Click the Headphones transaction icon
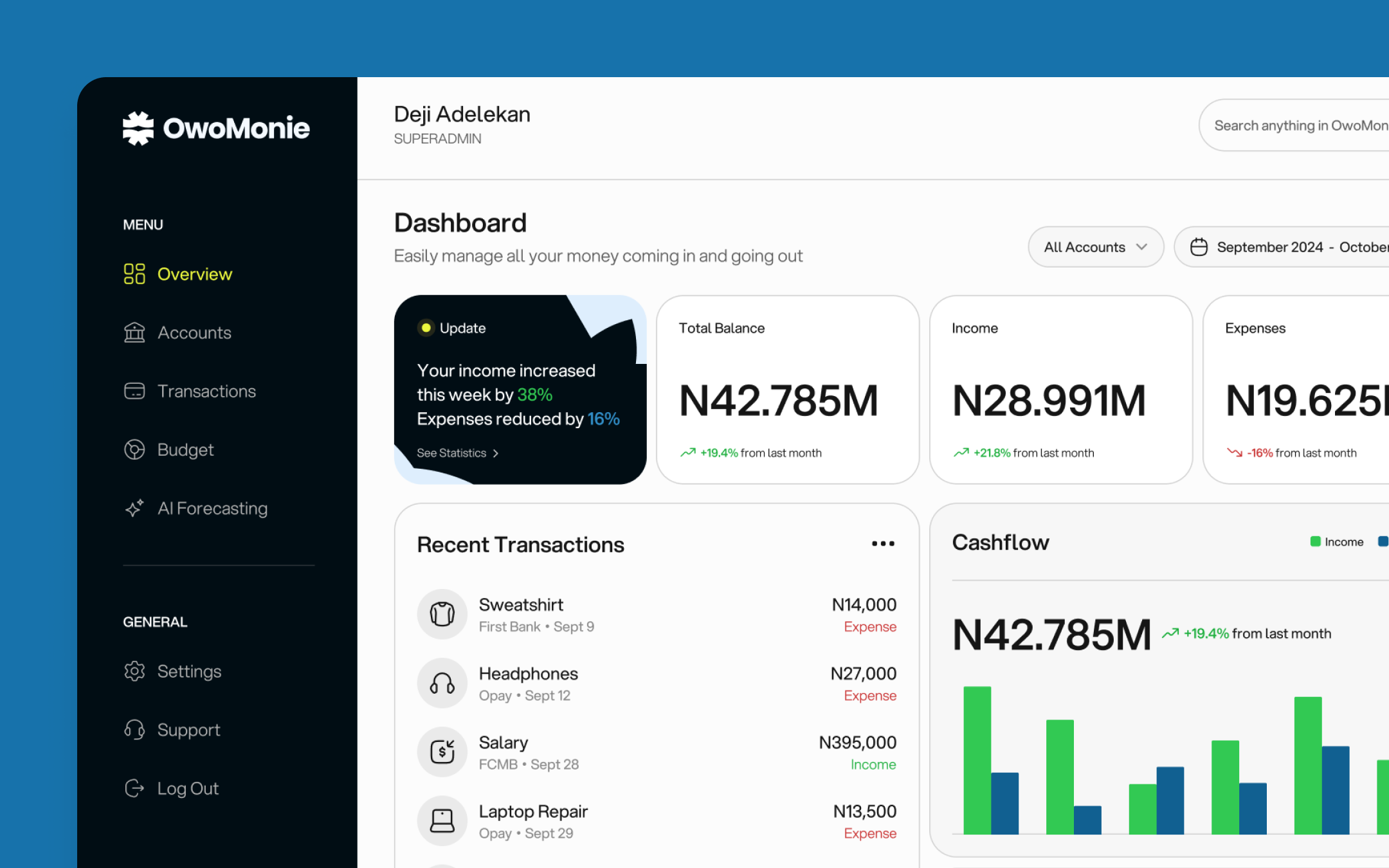 coord(442,683)
